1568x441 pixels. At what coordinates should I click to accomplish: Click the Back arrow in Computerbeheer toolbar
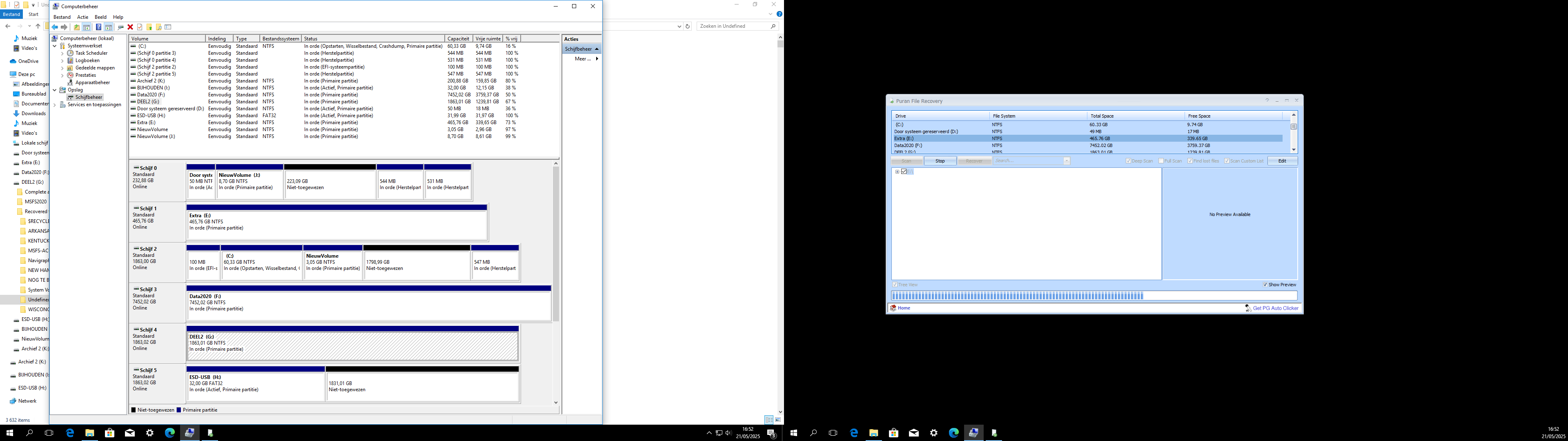point(55,27)
